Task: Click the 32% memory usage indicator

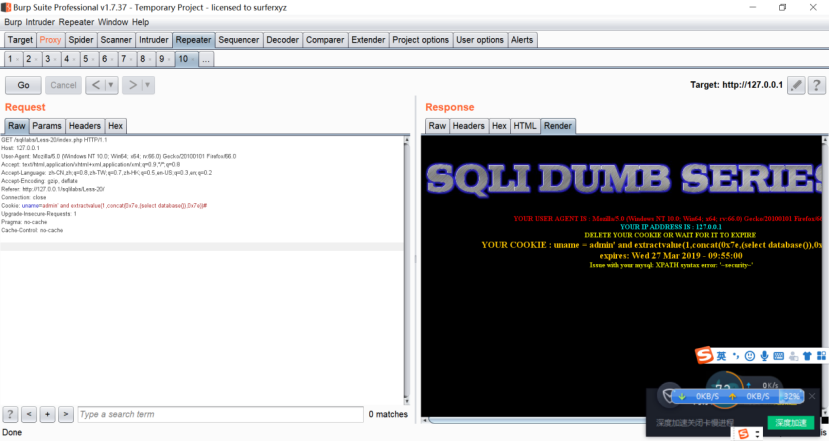Action: [792, 396]
